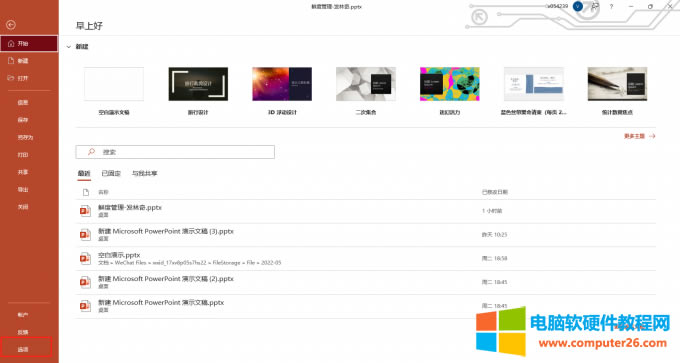Viewport: 680px width, 363px height.
Task: Select 另存为 in the sidebar
Action: coord(26,137)
